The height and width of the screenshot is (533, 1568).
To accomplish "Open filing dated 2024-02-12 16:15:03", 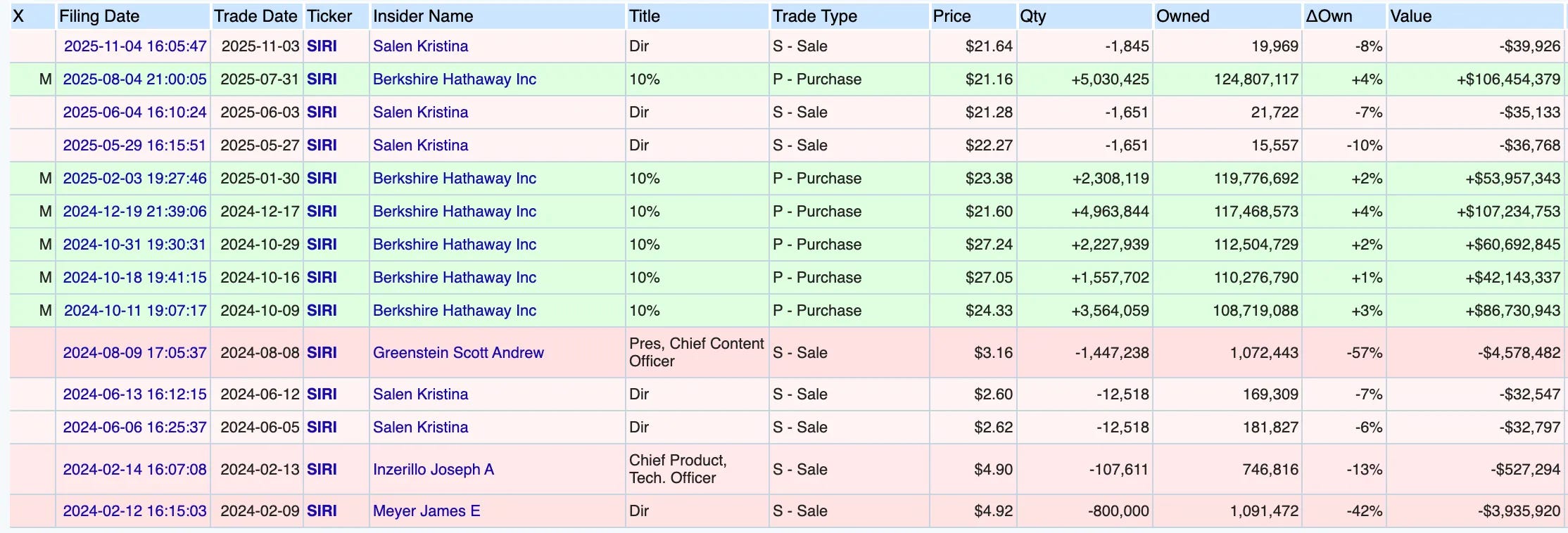I will click(135, 511).
